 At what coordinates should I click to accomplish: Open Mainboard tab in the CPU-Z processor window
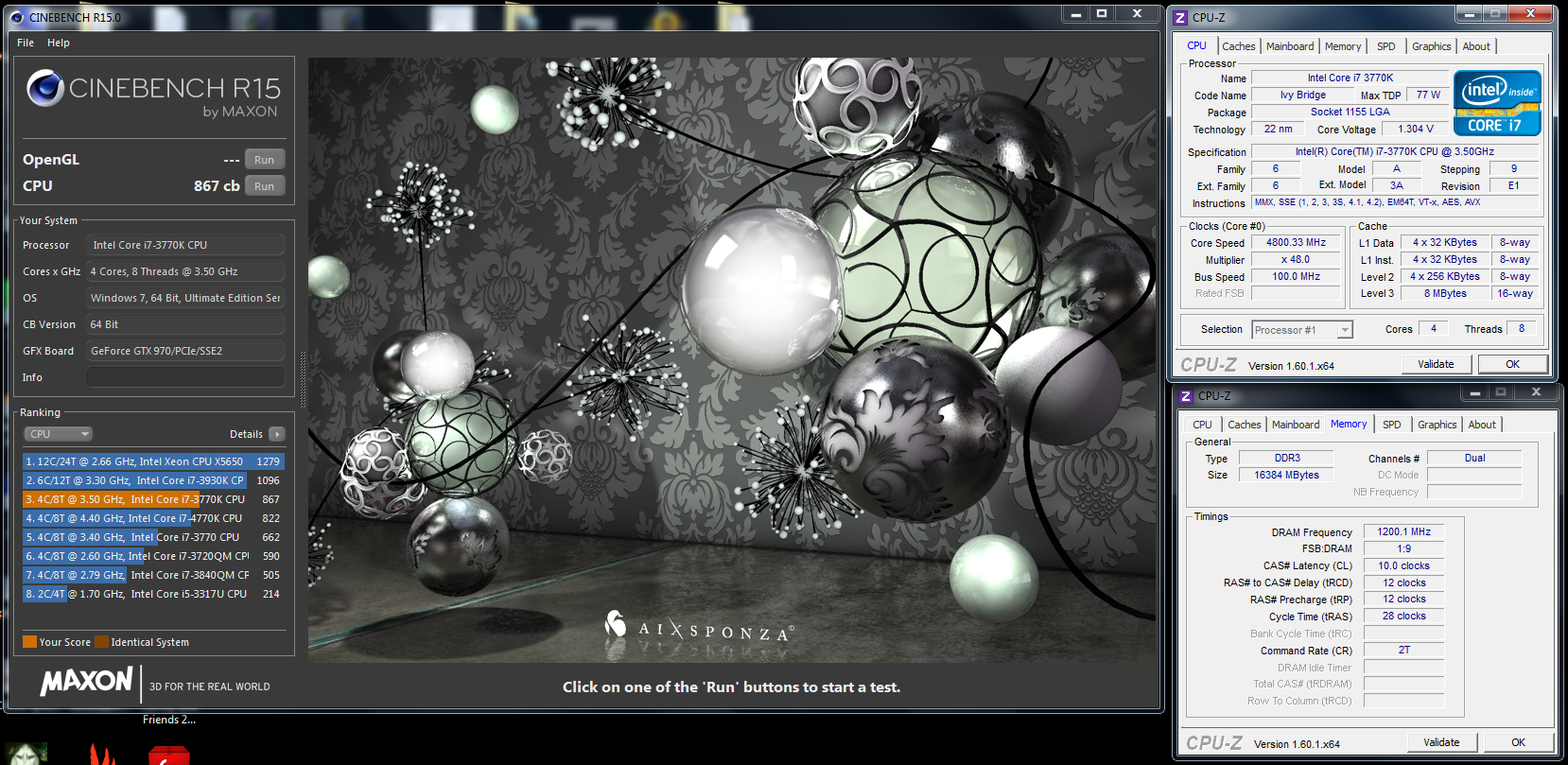click(1290, 46)
